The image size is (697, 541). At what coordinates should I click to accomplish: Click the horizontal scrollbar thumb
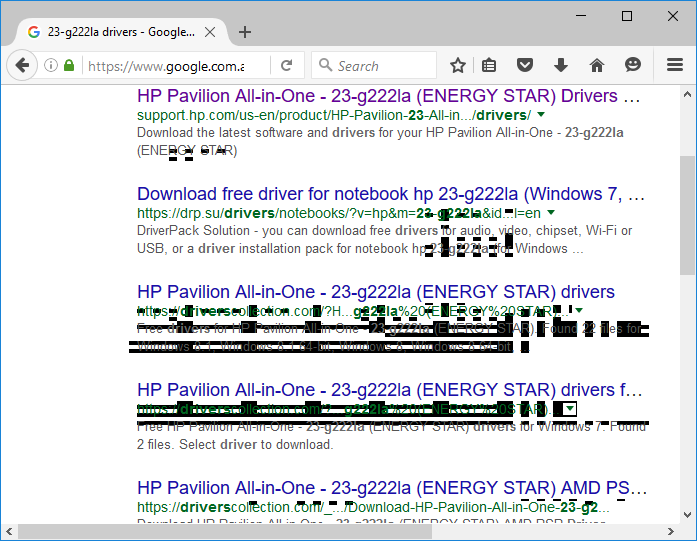(225, 531)
